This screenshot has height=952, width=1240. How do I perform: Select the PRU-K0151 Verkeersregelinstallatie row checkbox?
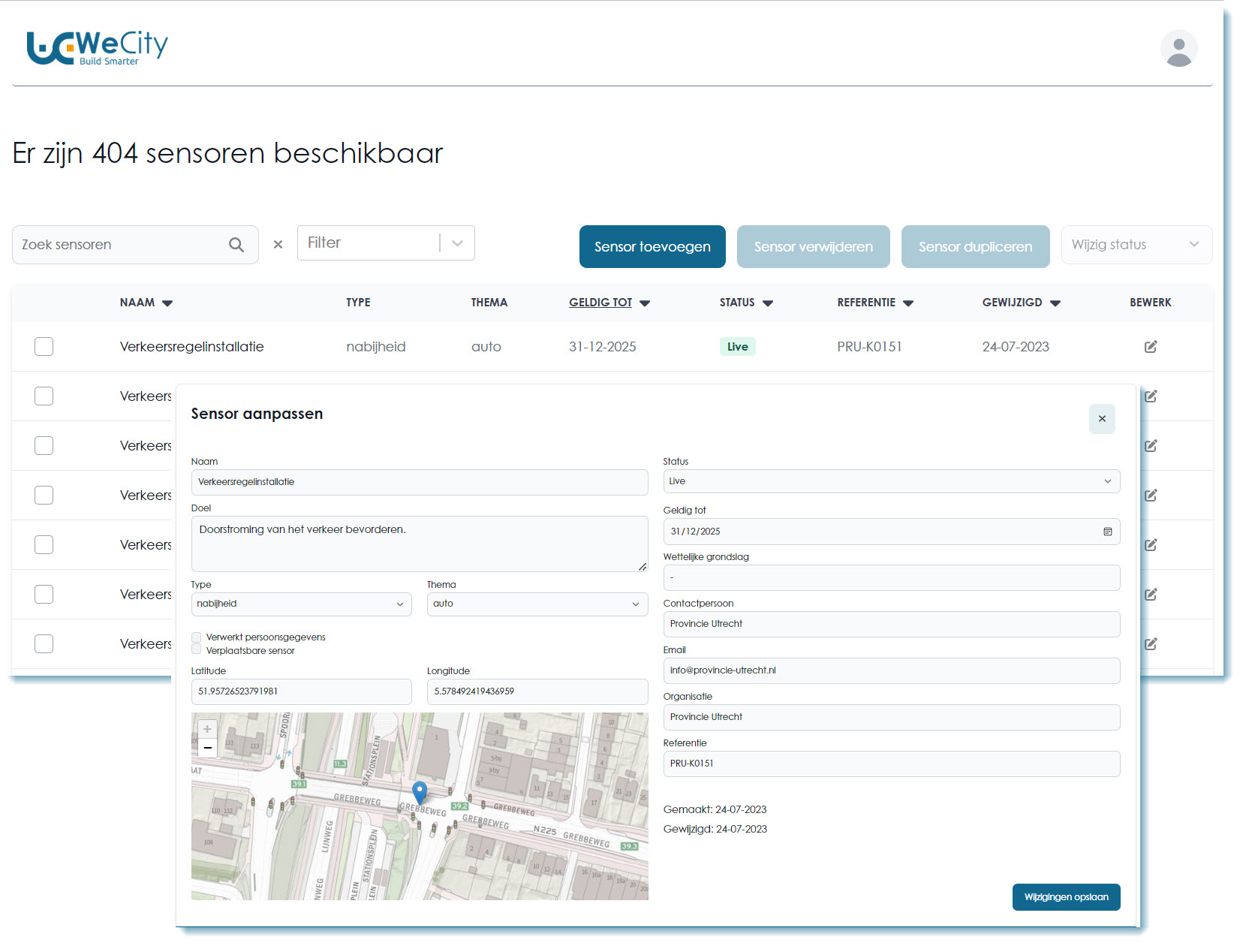tap(44, 346)
